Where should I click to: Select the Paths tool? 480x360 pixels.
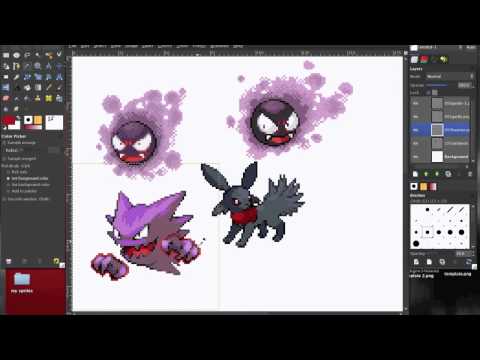coord(17,66)
